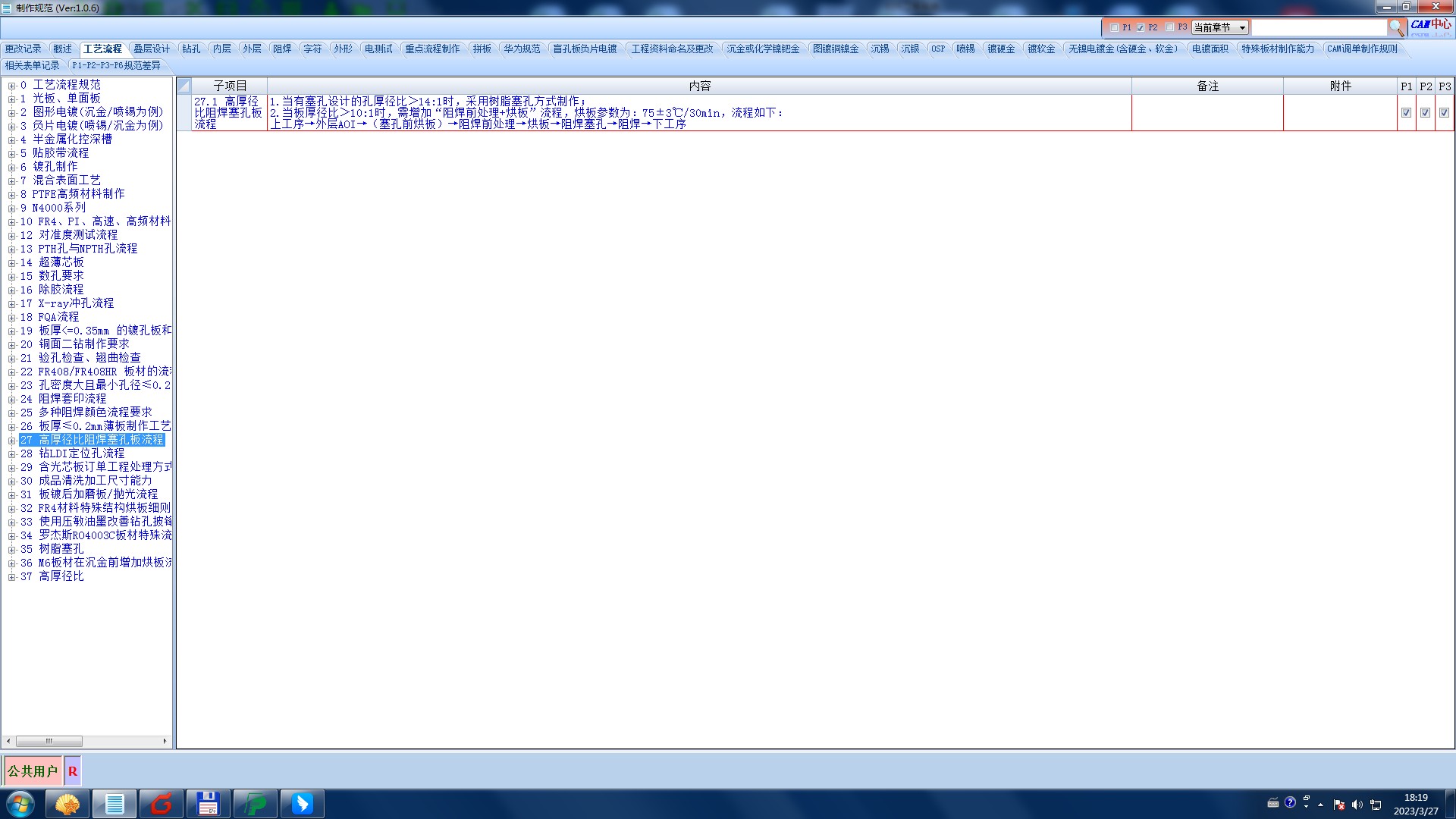Viewport: 1456px width, 819px height.
Task: Open the red G app on taskbar
Action: tap(162, 804)
